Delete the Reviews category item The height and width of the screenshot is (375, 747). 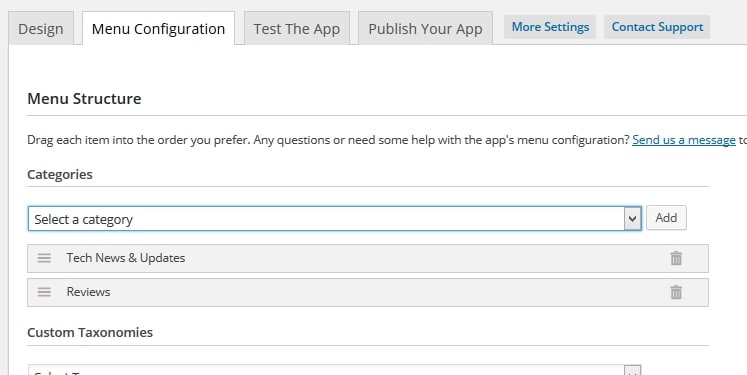[x=676, y=292]
